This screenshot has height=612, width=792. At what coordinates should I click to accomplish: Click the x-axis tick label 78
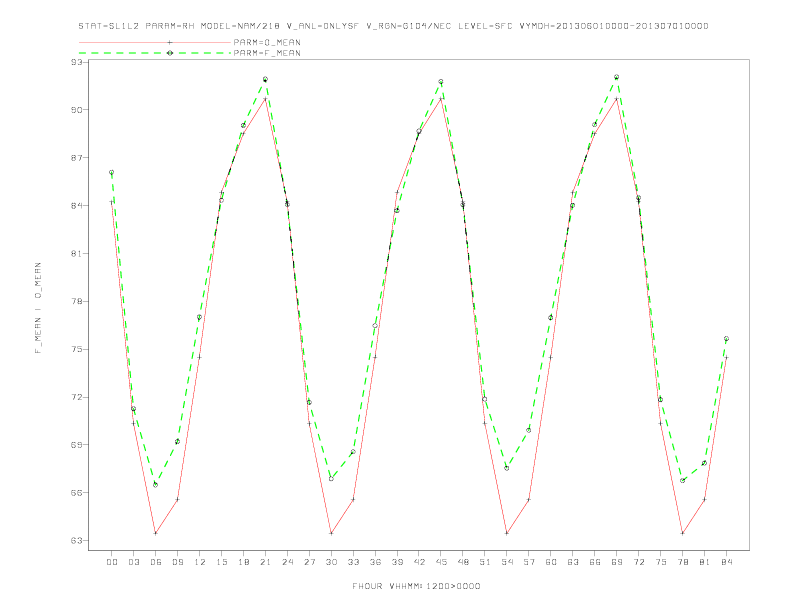point(682,562)
